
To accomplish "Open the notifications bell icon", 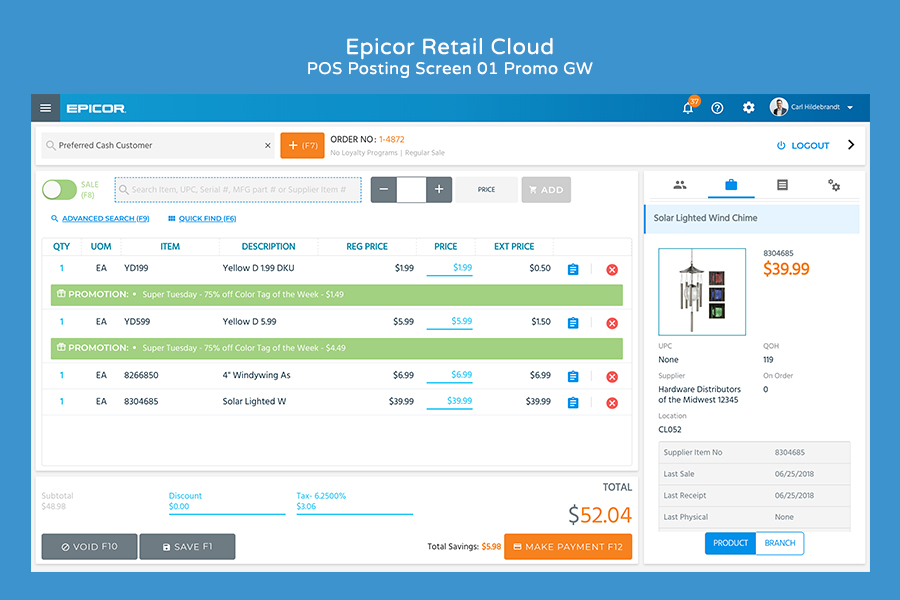I will point(688,108).
